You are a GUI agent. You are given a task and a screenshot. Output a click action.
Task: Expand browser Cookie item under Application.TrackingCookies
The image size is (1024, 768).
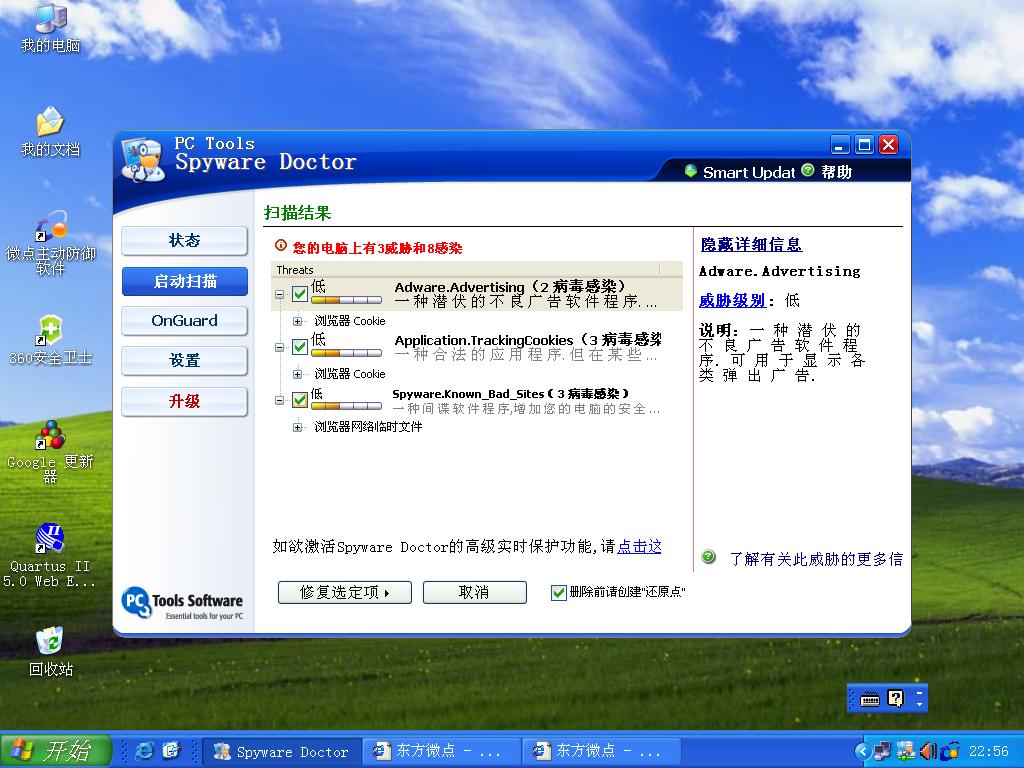tap(298, 374)
